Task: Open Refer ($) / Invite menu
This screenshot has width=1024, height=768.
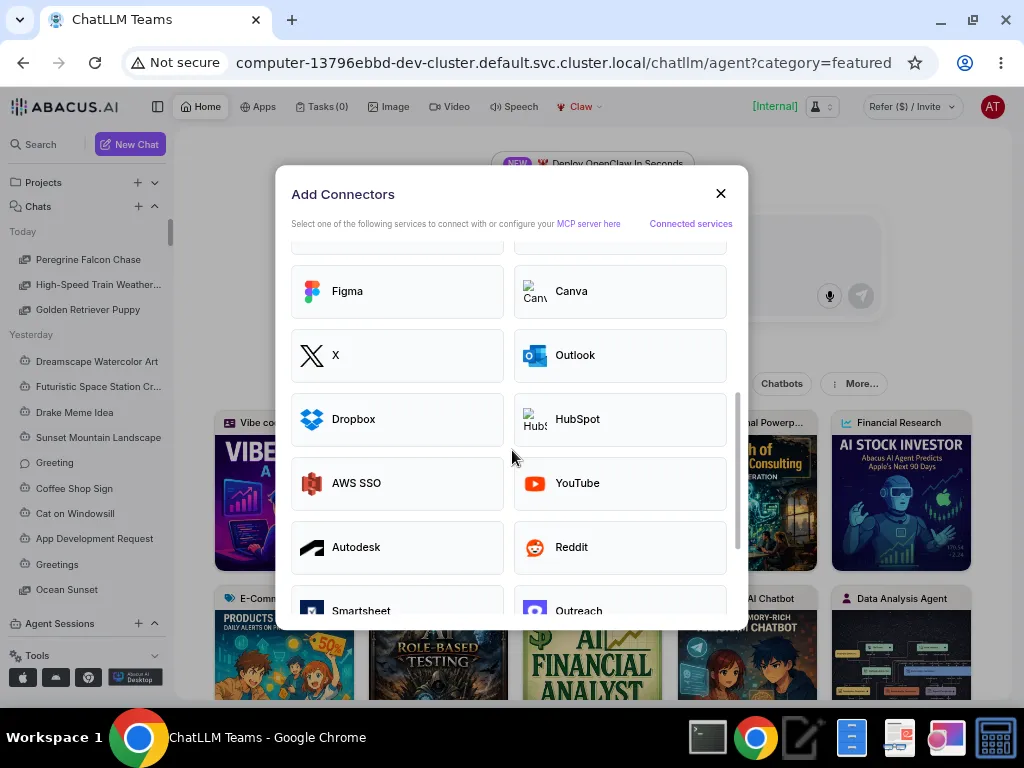Action: 912,106
